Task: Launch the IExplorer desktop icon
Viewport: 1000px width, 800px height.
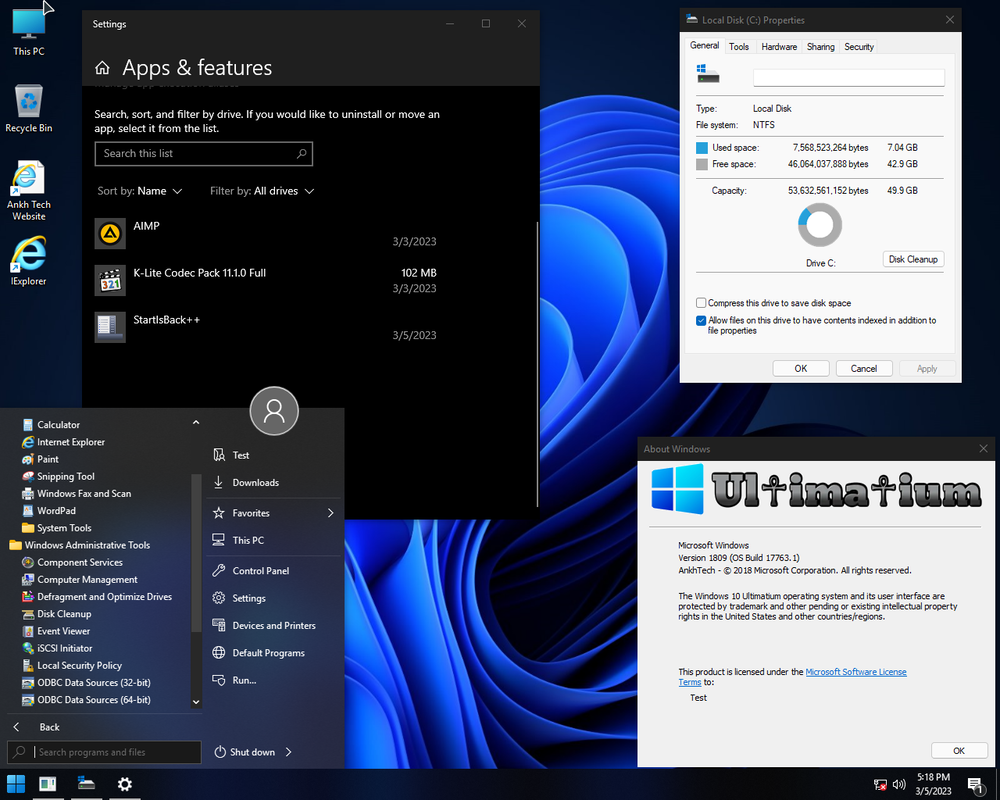Action: (x=29, y=260)
